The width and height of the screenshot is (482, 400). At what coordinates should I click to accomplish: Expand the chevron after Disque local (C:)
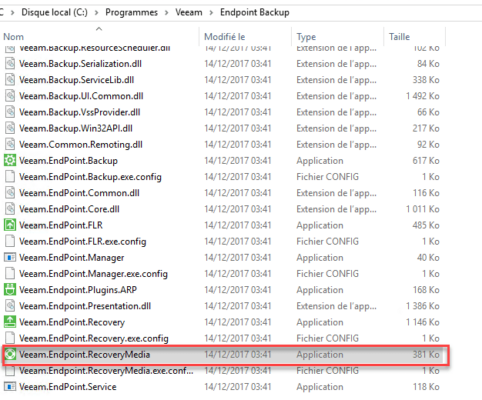[x=96, y=13]
